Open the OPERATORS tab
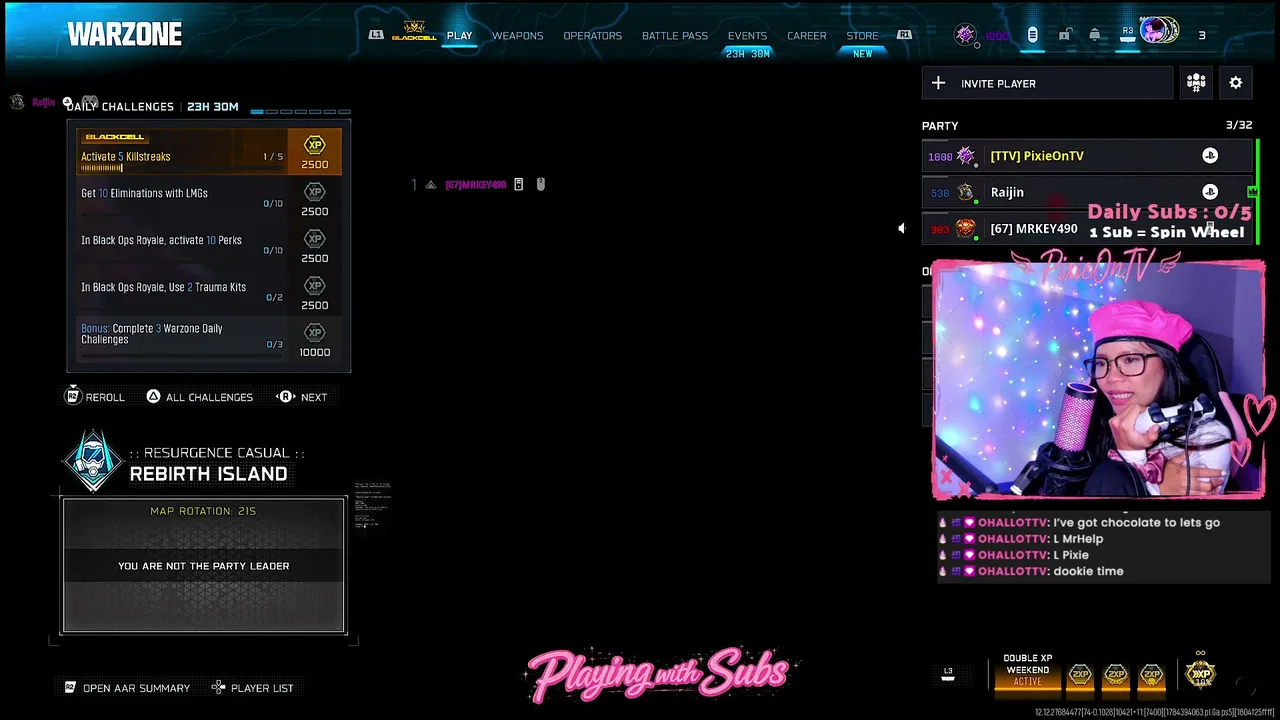 (593, 36)
